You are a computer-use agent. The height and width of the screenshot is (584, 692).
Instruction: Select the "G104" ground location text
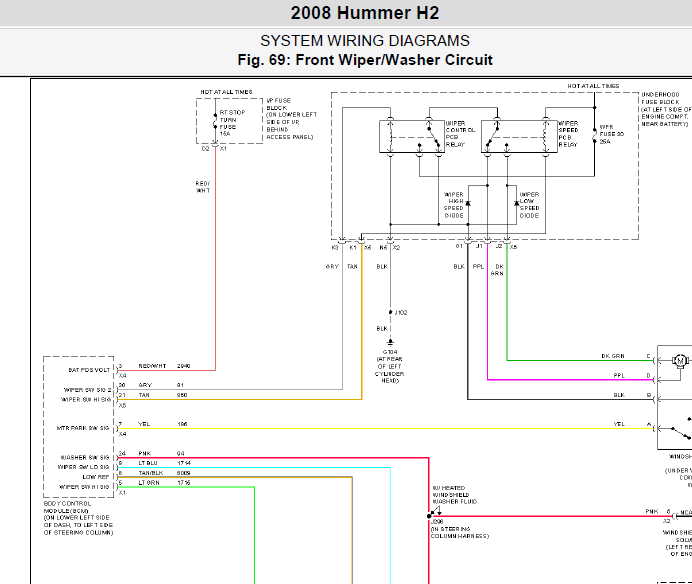(x=390, y=366)
